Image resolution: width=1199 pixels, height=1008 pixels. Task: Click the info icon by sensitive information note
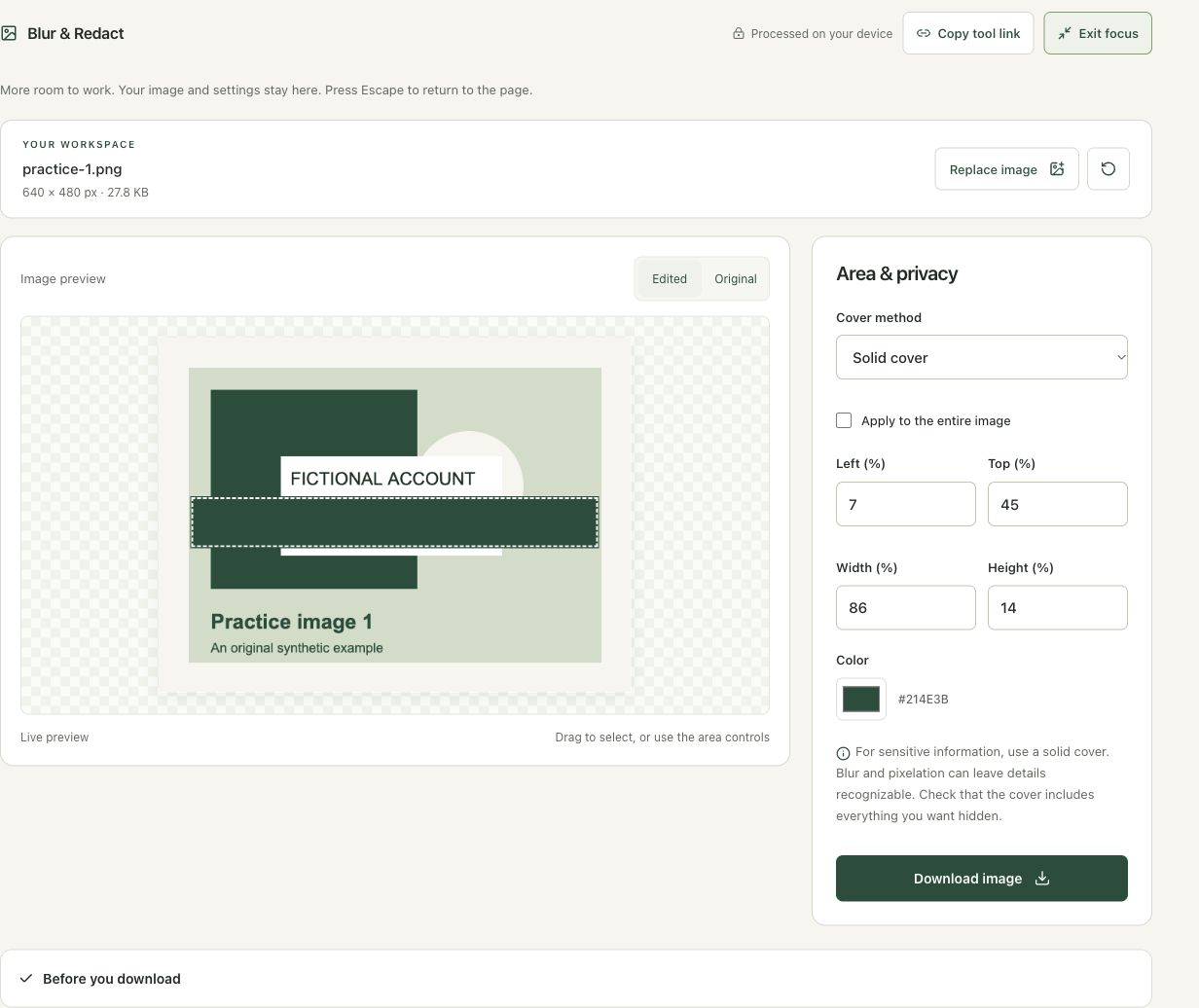click(843, 753)
